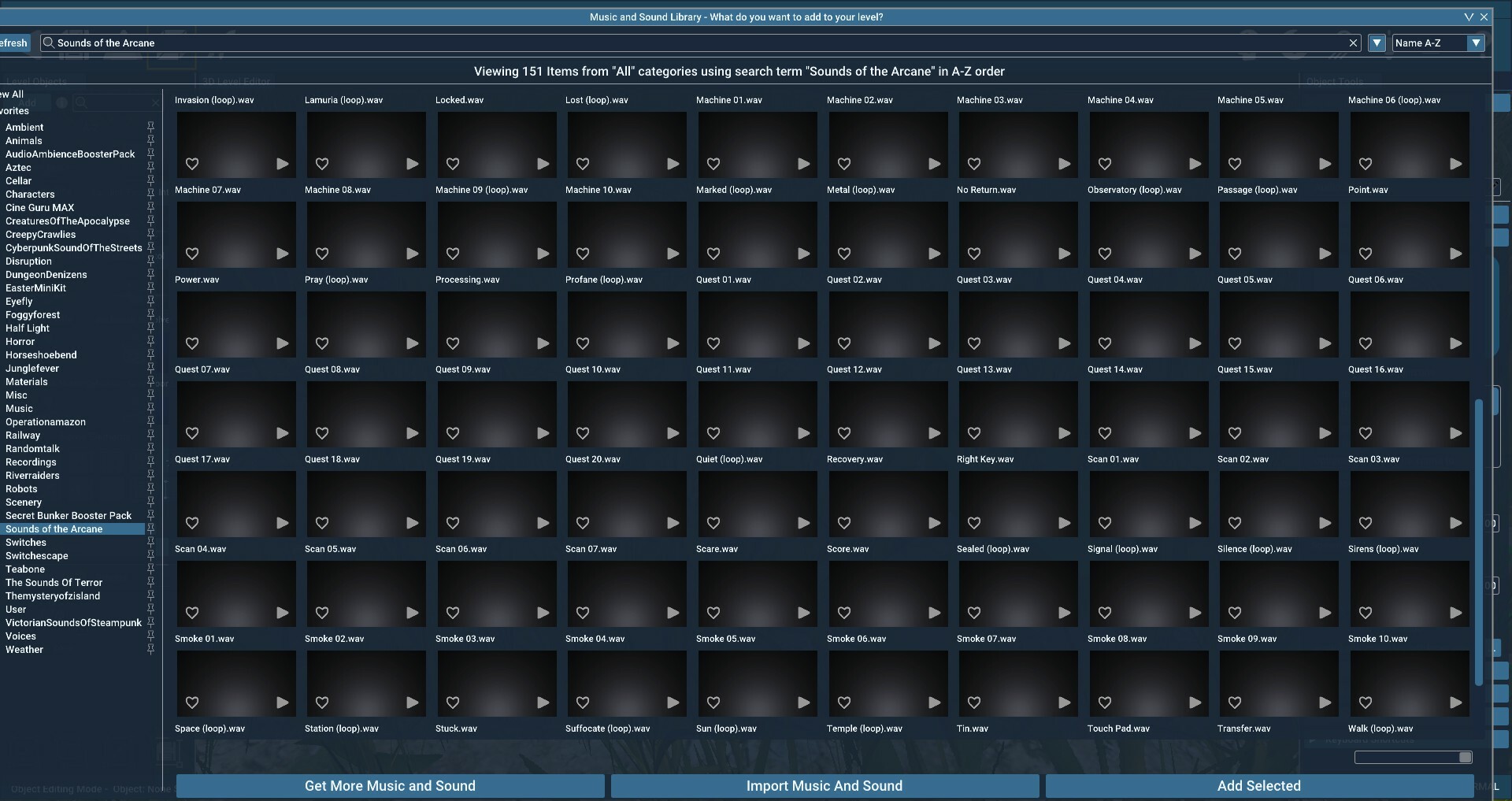Pin the Horror category with its pushpin icon
The width and height of the screenshot is (1512, 801).
pyautogui.click(x=150, y=341)
